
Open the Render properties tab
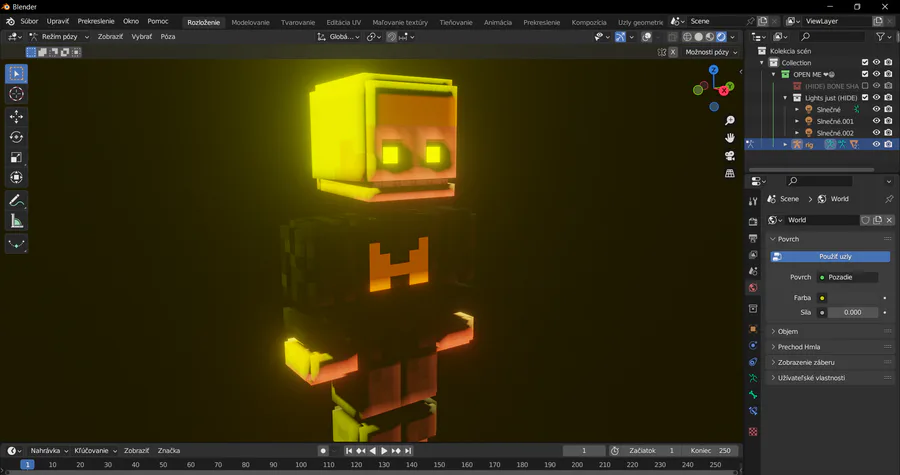753,221
